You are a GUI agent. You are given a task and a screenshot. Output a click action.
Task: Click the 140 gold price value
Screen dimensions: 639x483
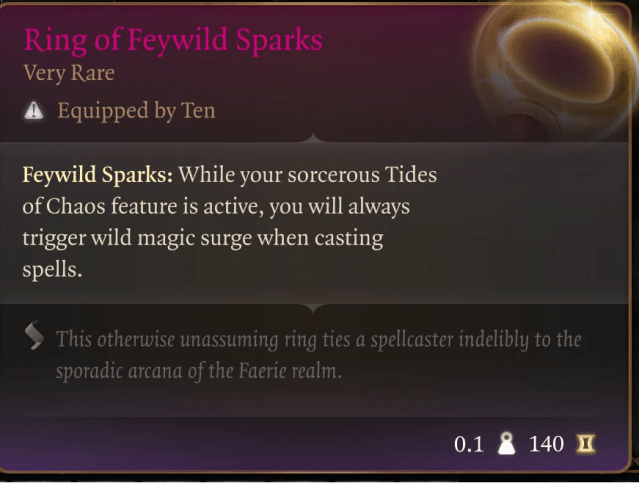pos(547,443)
